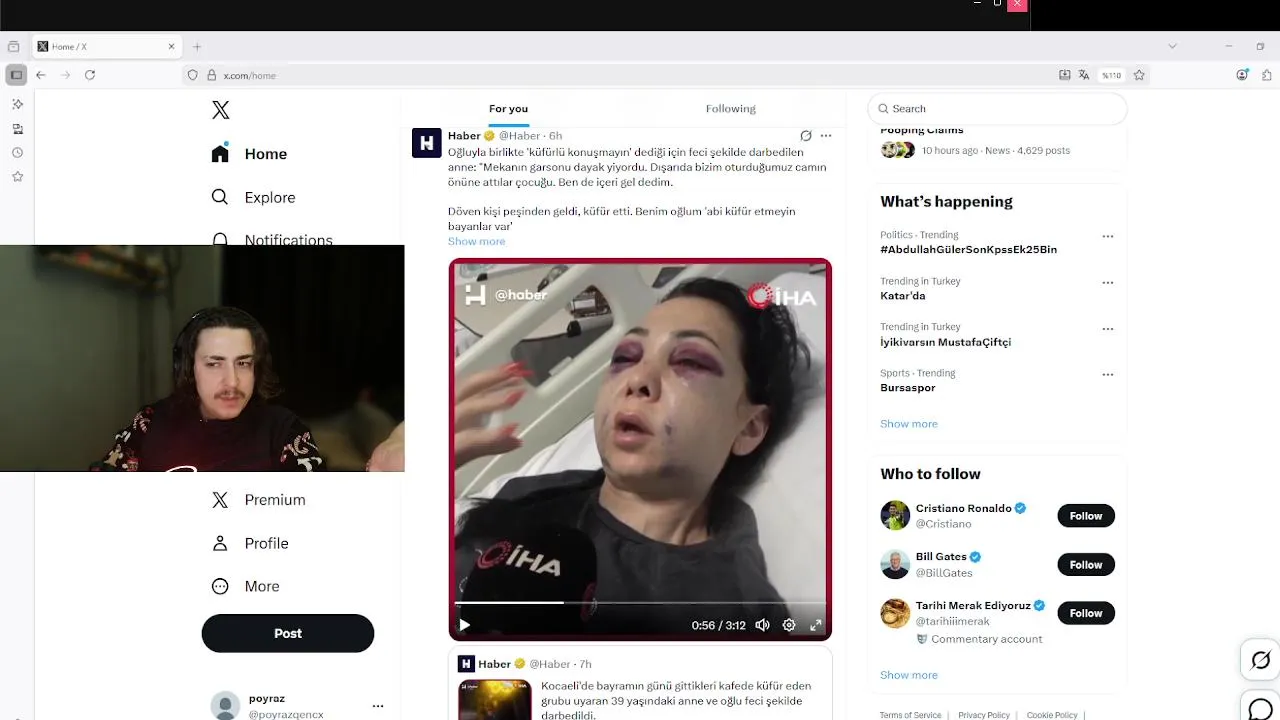This screenshot has width=1280, height=720.
Task: Open the translate page icon
Action: (1084, 75)
